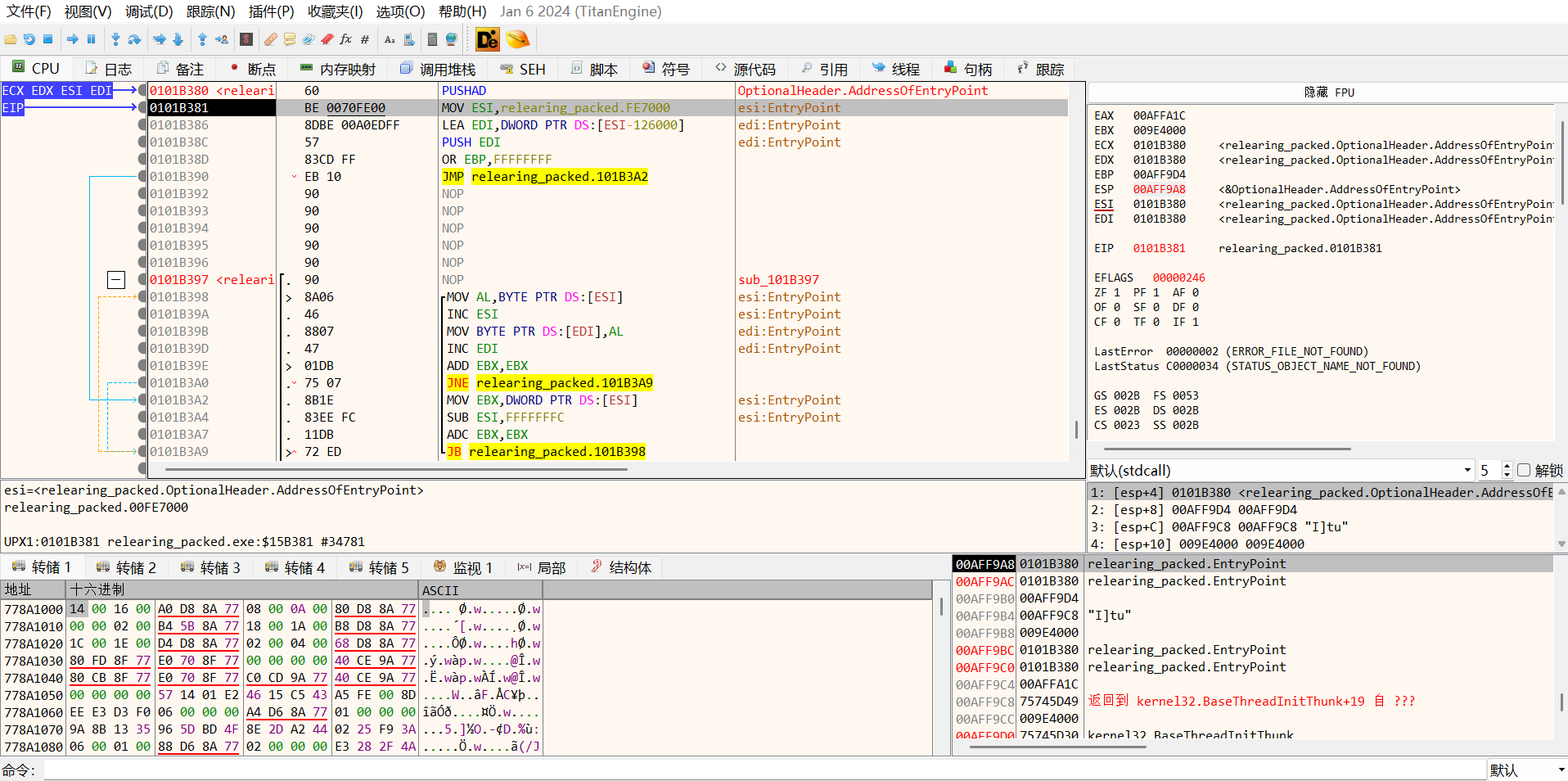The image size is (1568, 781).
Task: Increase the argument count spinner value
Action: coord(1507,467)
